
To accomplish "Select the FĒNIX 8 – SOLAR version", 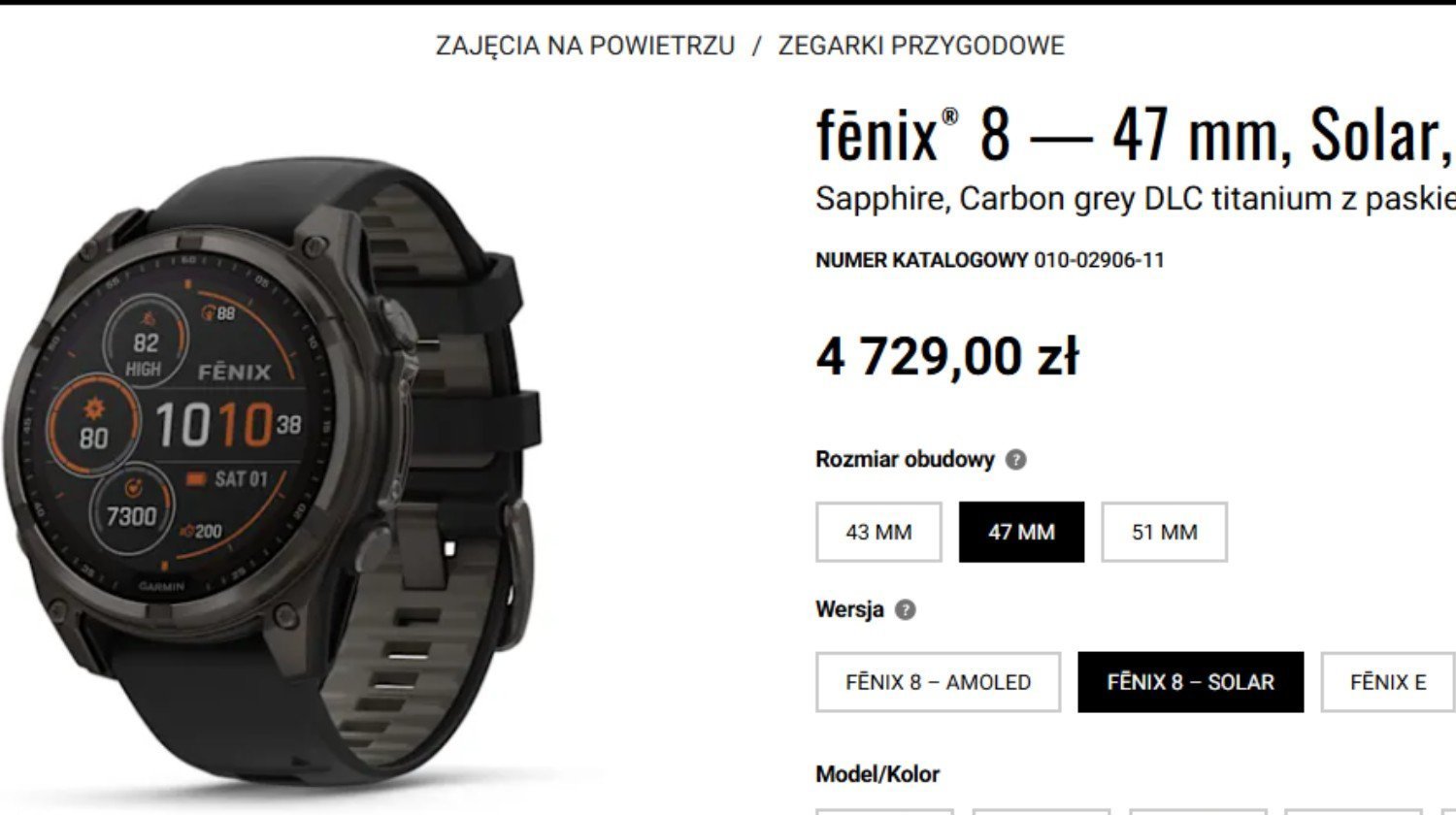I will (x=1190, y=682).
